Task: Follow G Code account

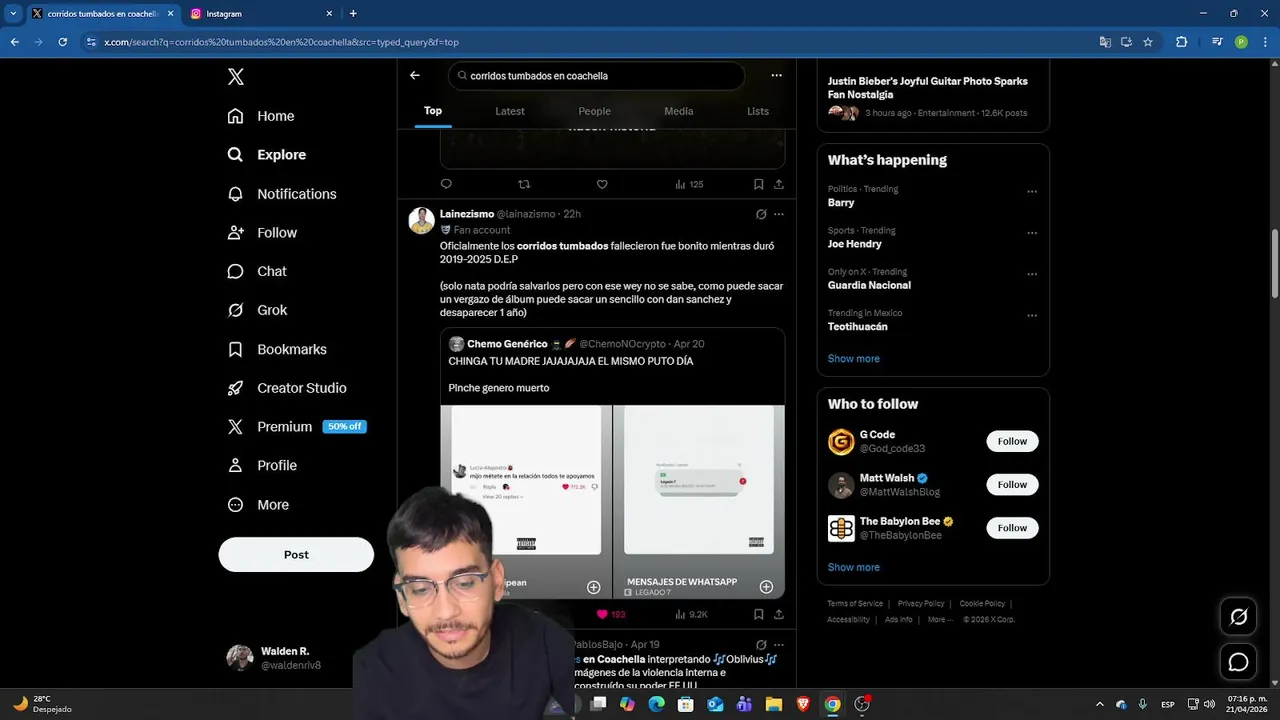Action: pyautogui.click(x=1012, y=441)
